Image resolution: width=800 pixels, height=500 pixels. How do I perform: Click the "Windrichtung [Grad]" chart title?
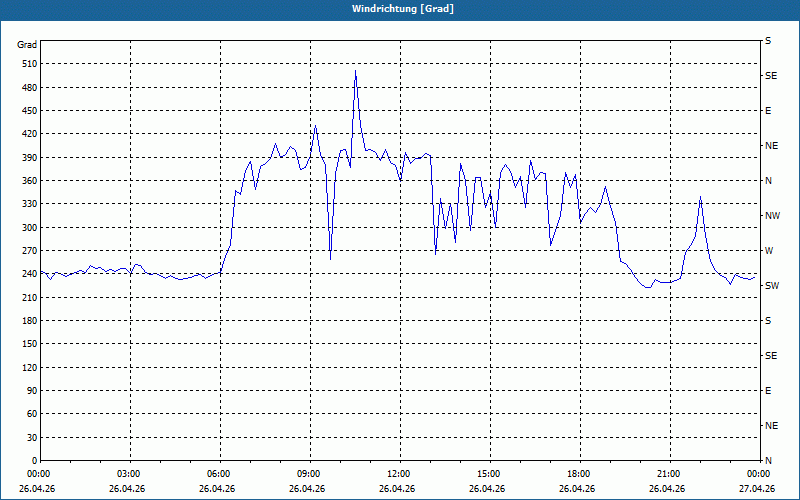coord(403,9)
